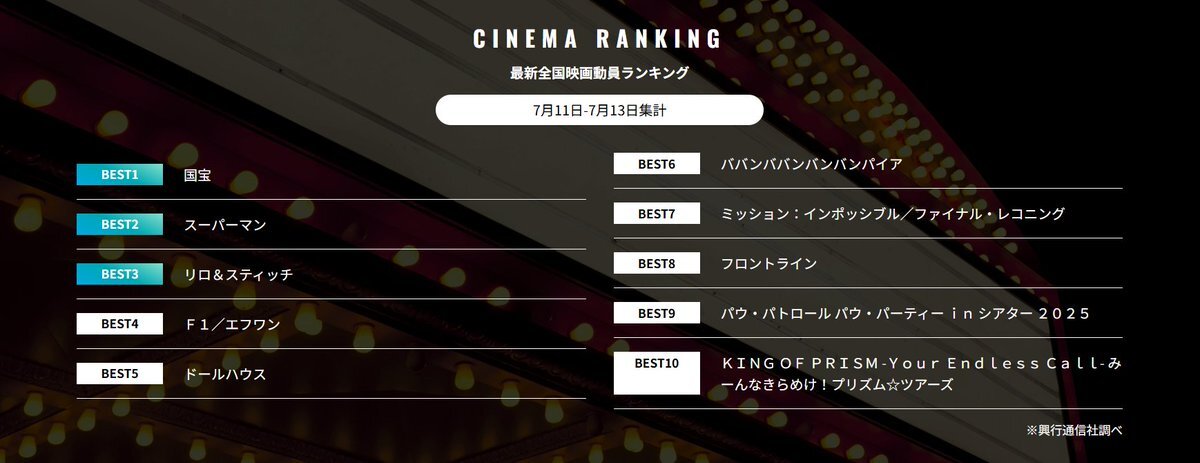Screen dimensions: 1200x463
Task: Click the BEST10 rank badge
Action: (656, 373)
